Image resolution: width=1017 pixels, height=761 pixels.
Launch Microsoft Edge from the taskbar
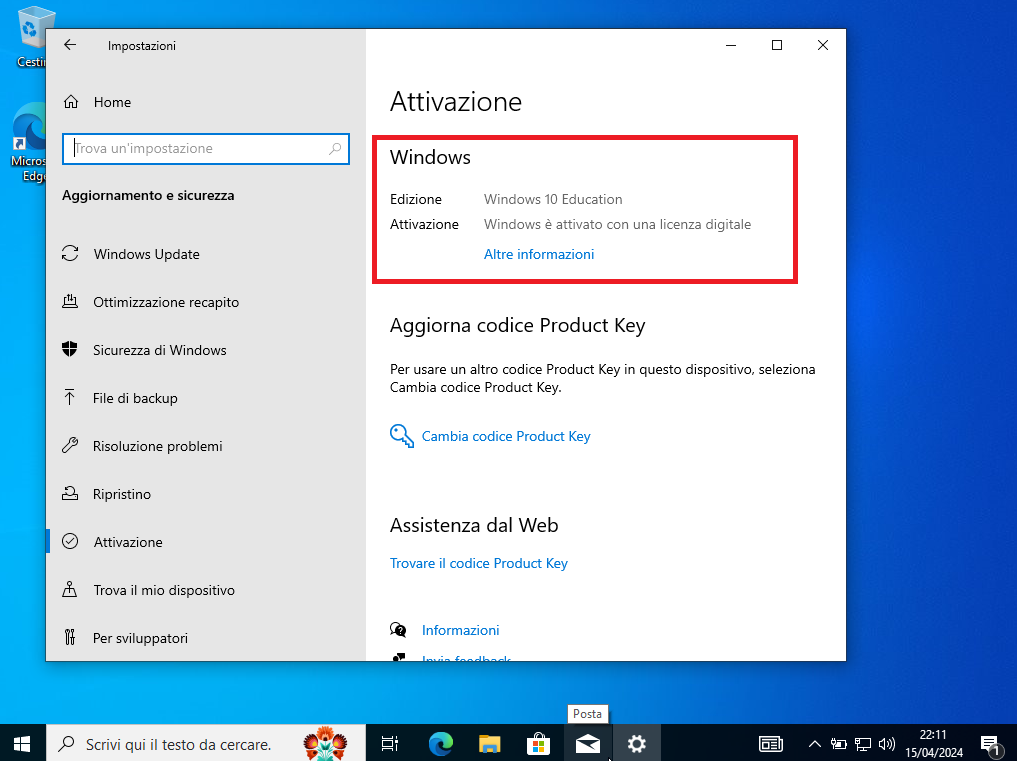click(x=441, y=743)
